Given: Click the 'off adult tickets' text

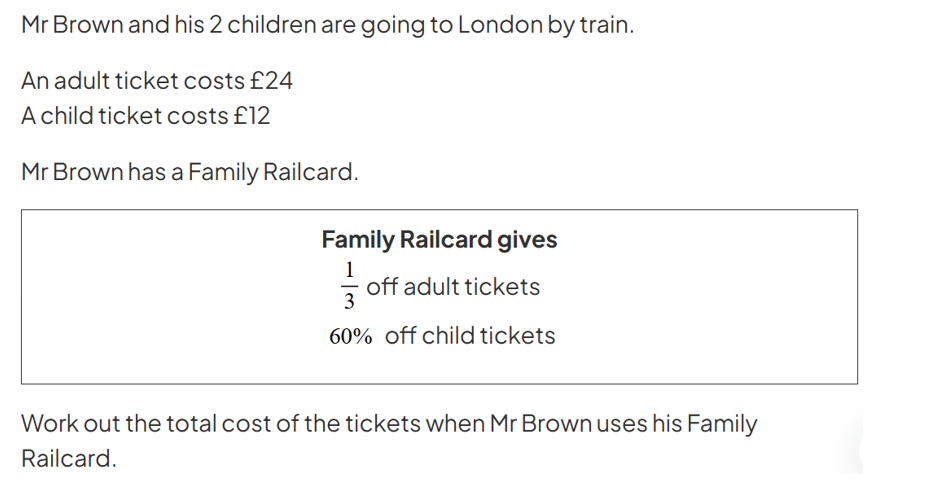Looking at the screenshot, I should click(x=453, y=287).
